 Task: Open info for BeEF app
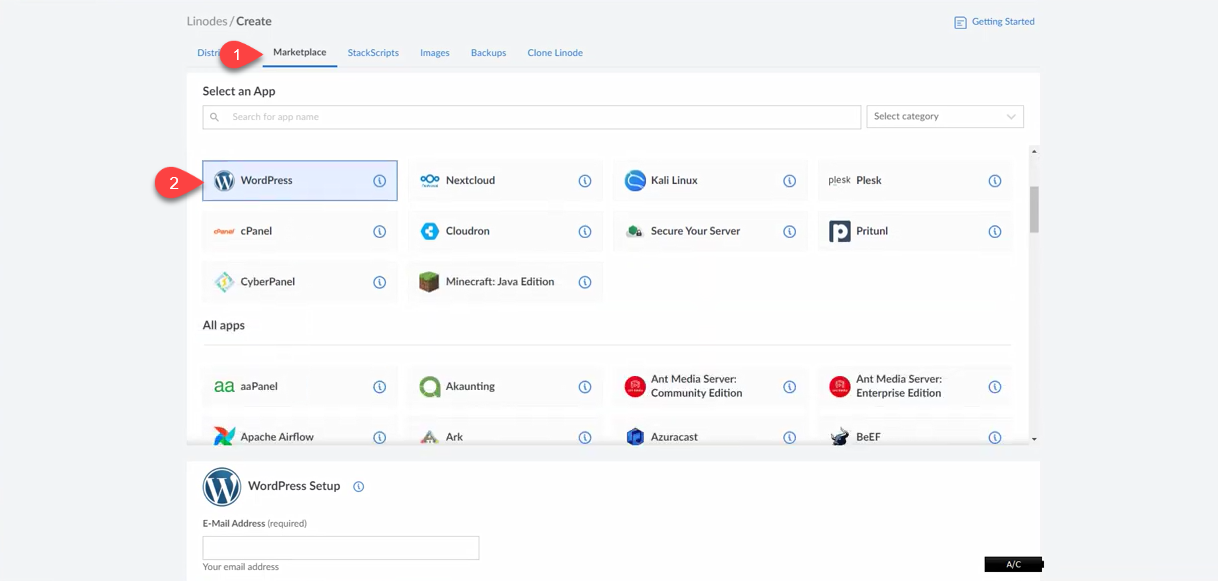[995, 437]
